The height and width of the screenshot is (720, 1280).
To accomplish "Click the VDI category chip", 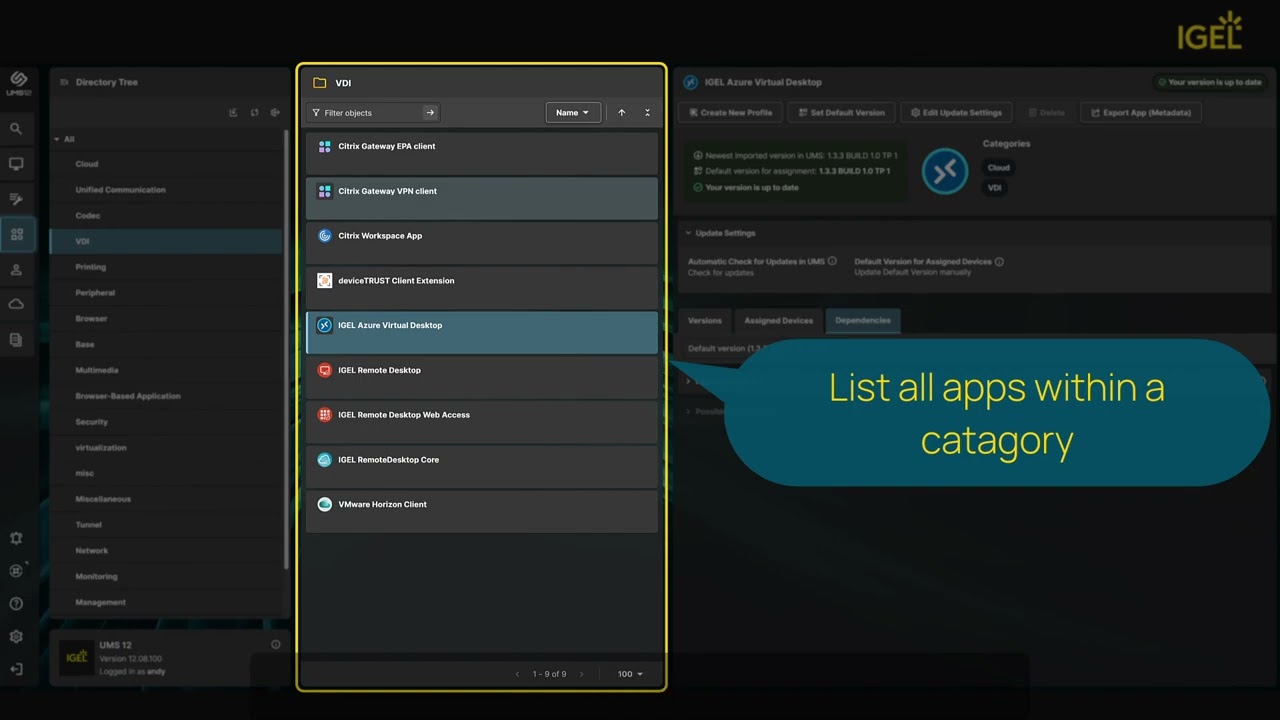I will pos(995,188).
